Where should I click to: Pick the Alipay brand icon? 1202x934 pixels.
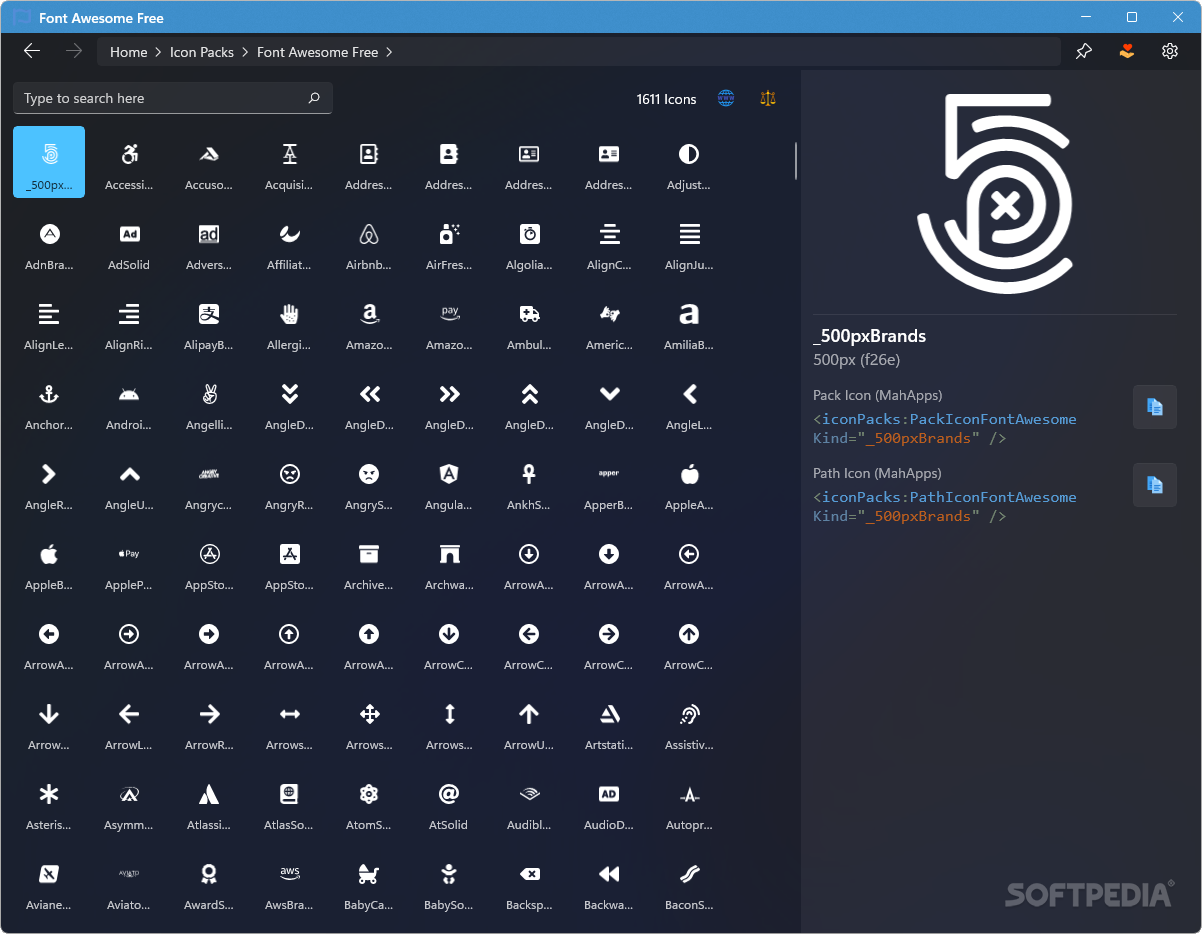(209, 322)
